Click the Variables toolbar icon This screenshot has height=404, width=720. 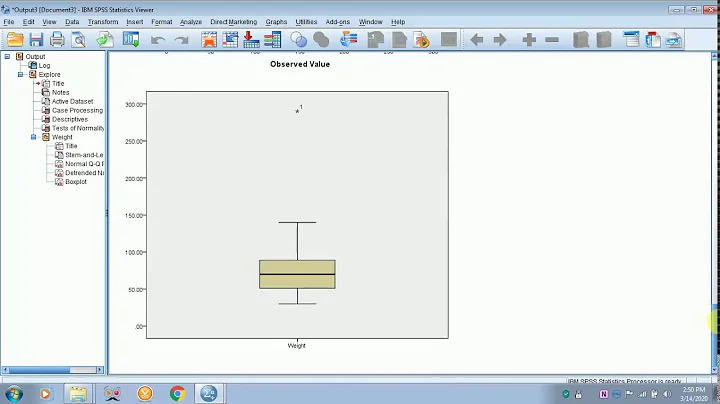[x=272, y=40]
